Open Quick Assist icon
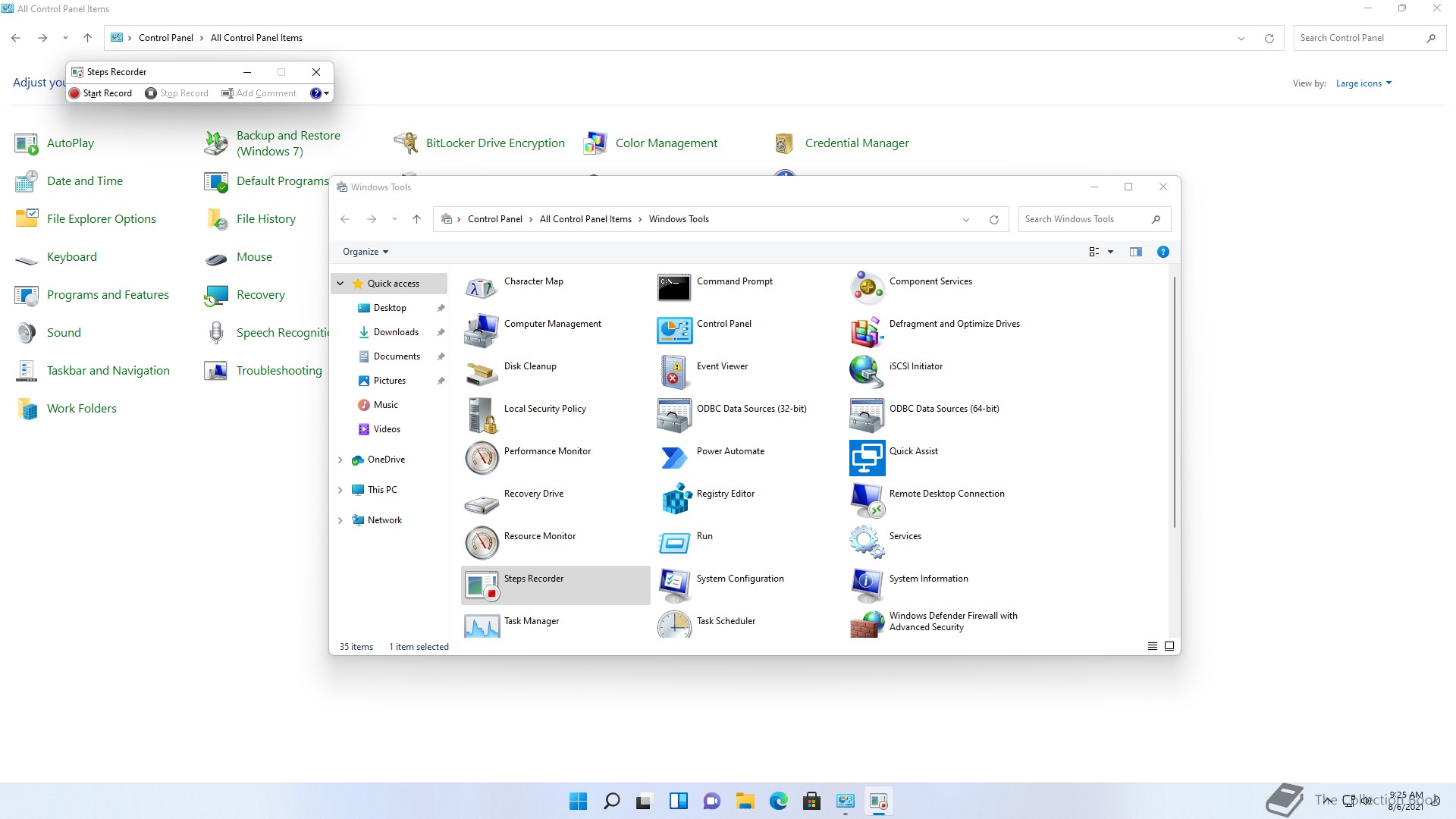 [x=867, y=458]
